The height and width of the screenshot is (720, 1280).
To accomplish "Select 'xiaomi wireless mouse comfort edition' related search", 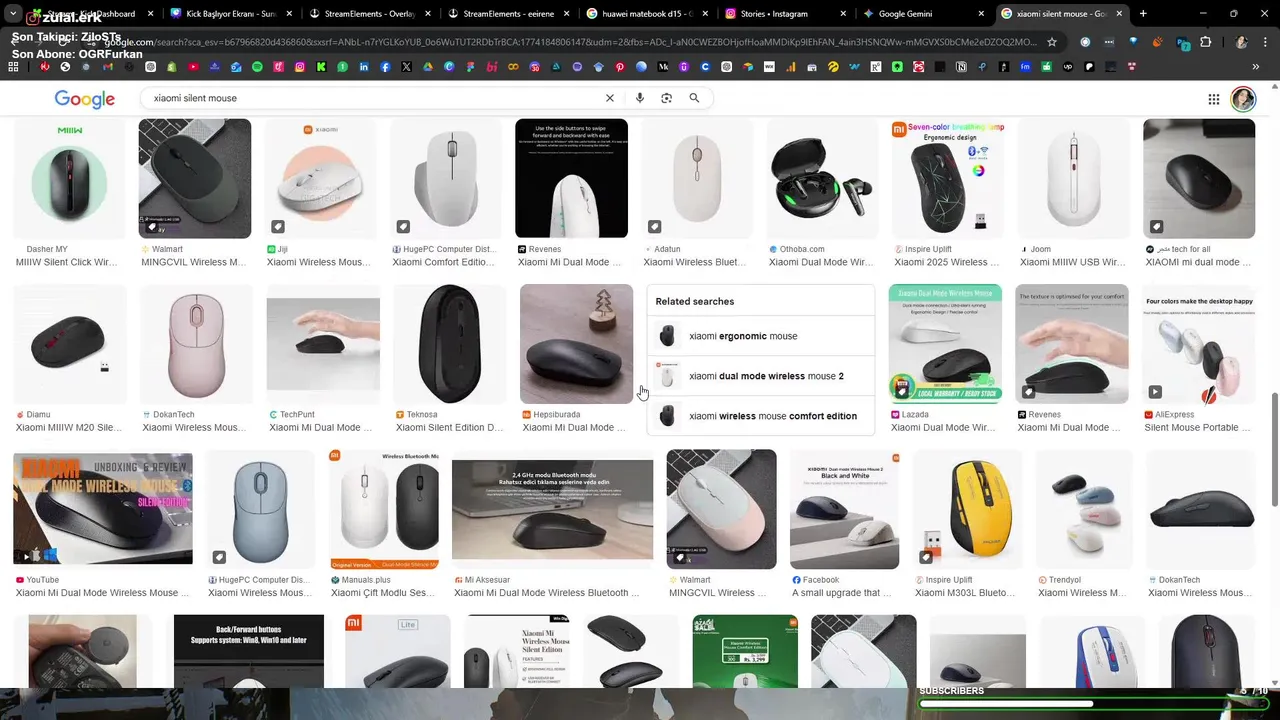I will point(761,416).
